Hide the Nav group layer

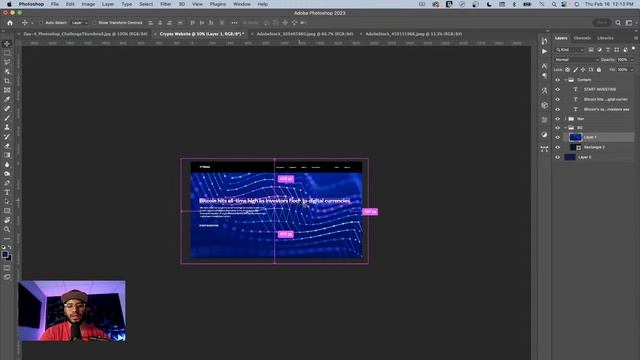[x=558, y=119]
